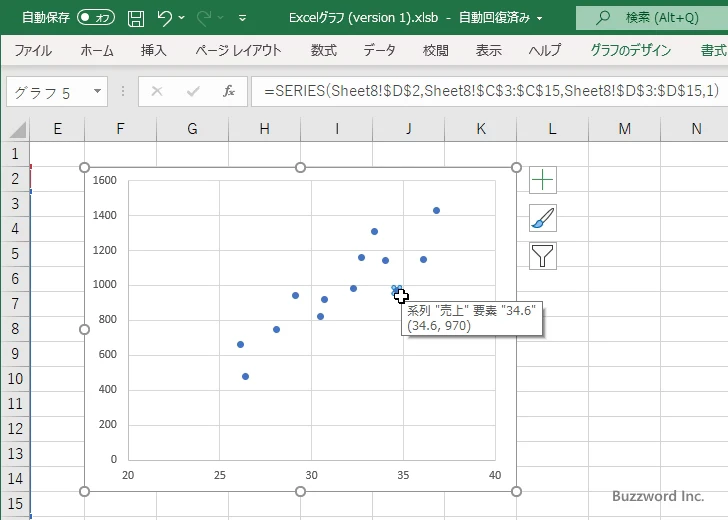
Task: Open the 表示 tab
Action: [488, 50]
